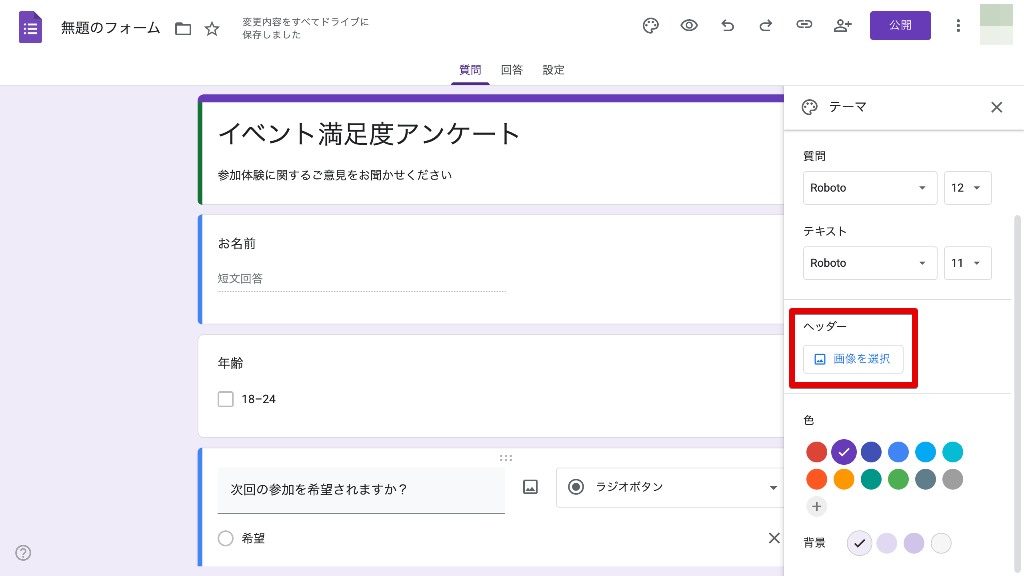
Task: Open the ラジオボタン question type dropdown
Action: coord(670,487)
